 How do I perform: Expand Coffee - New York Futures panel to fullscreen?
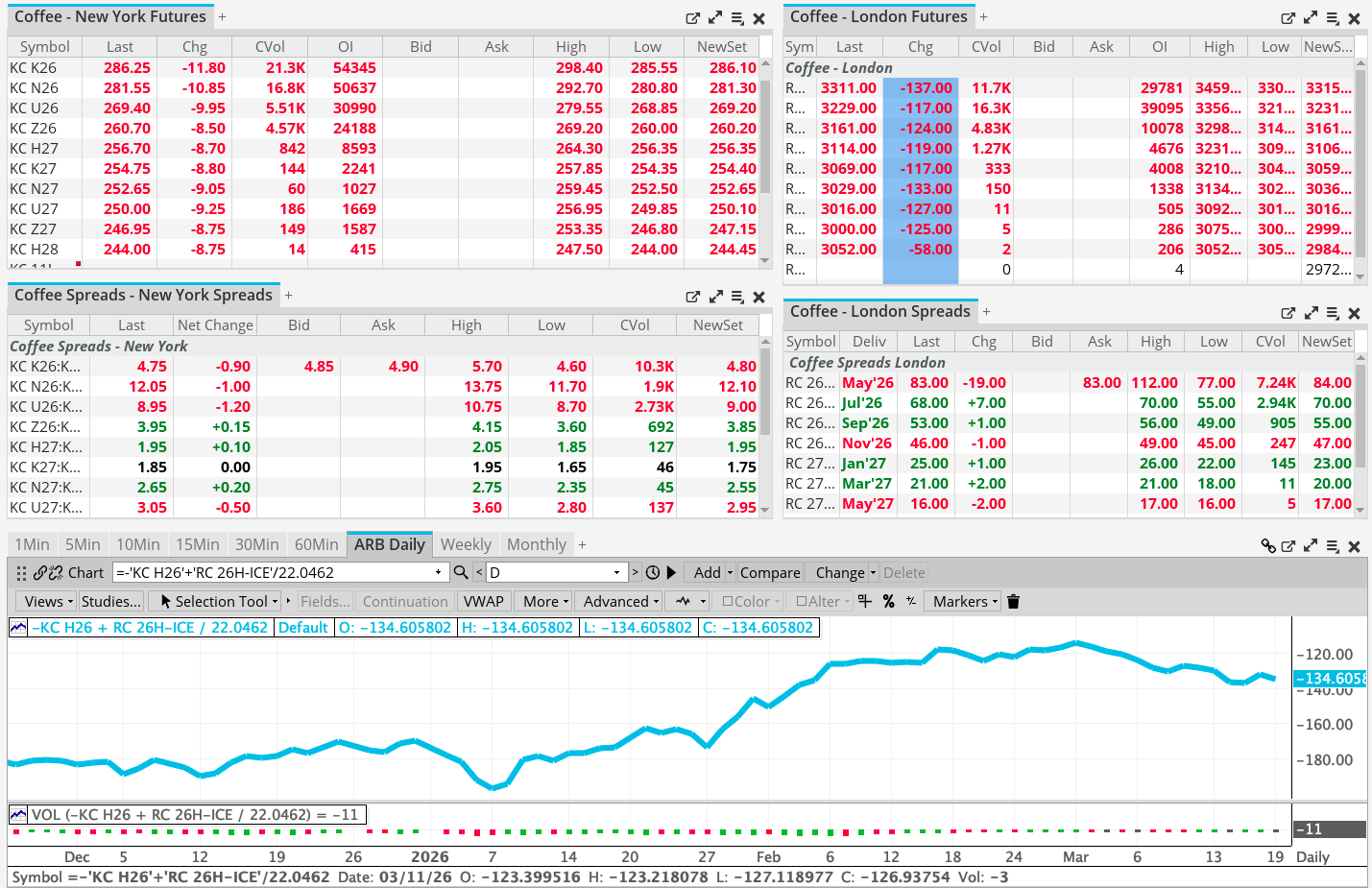(x=715, y=18)
